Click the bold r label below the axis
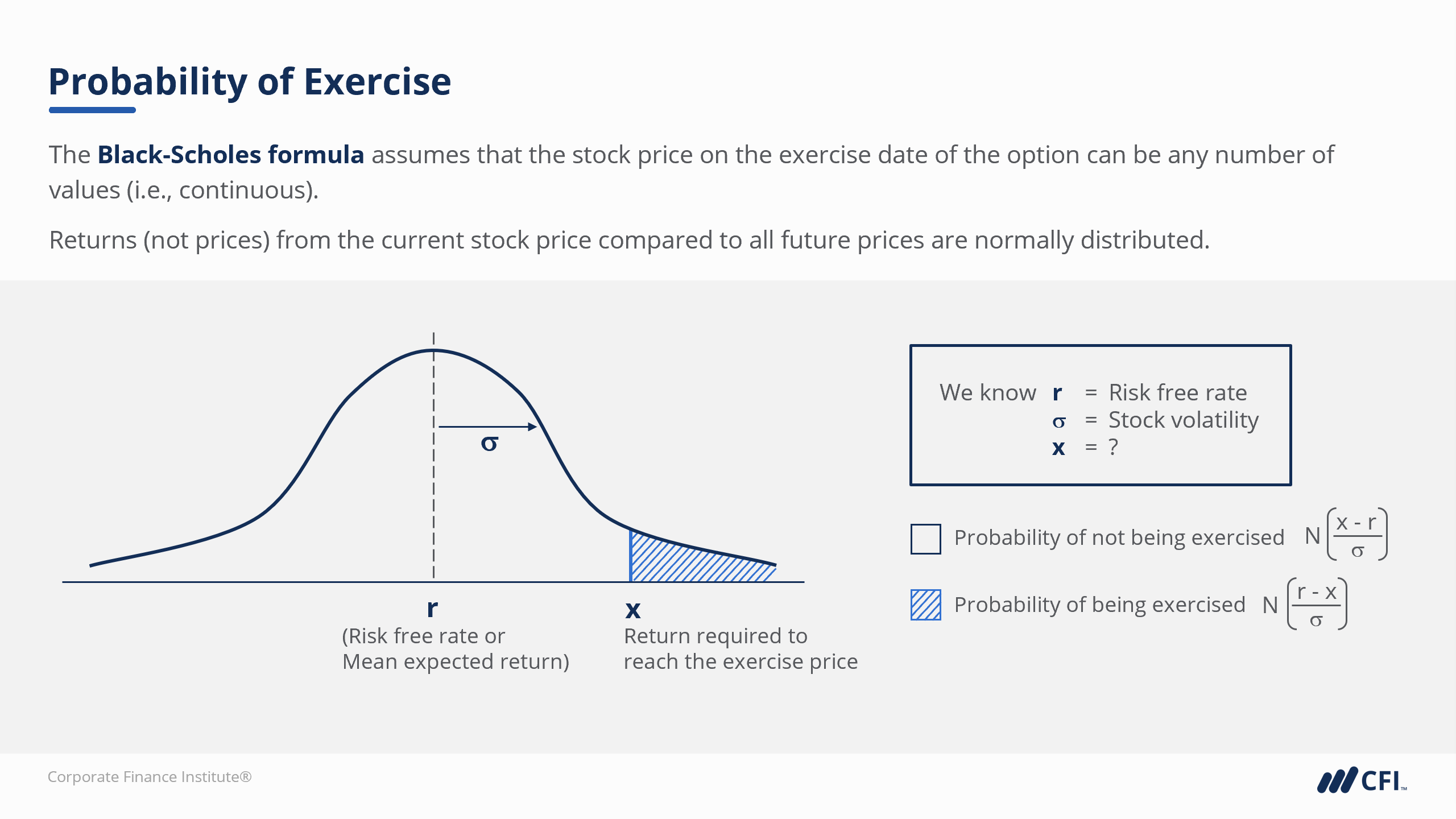 pyautogui.click(x=432, y=609)
